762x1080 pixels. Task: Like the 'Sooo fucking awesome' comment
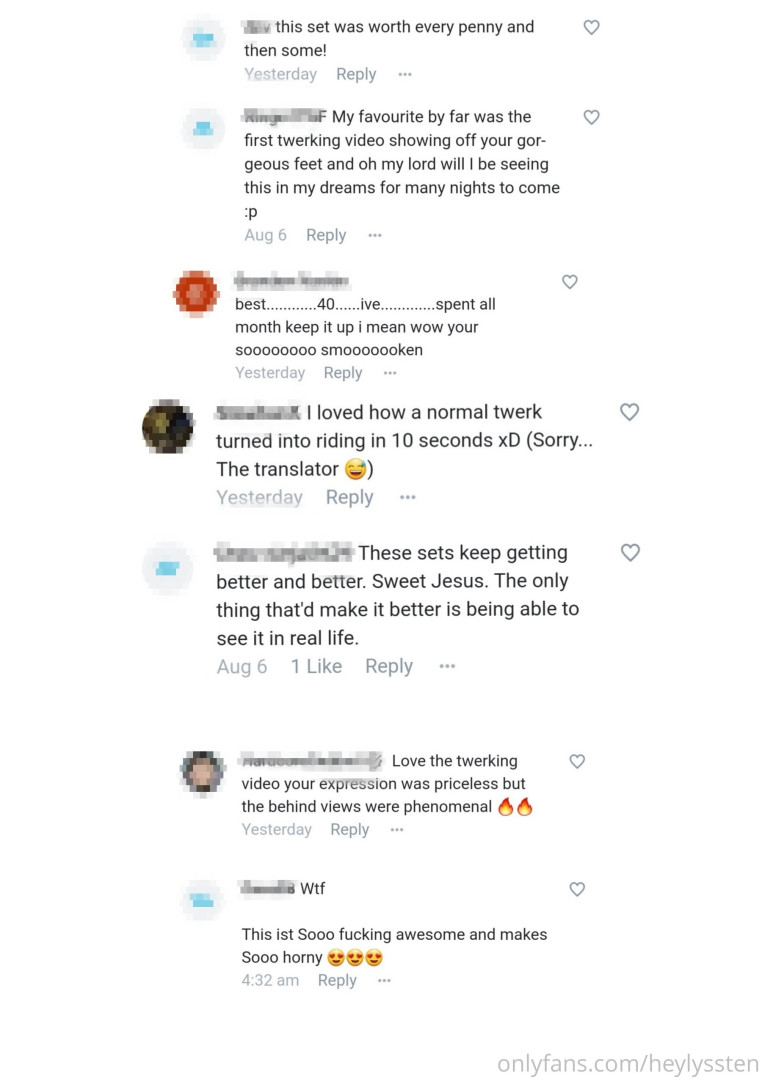(x=577, y=889)
